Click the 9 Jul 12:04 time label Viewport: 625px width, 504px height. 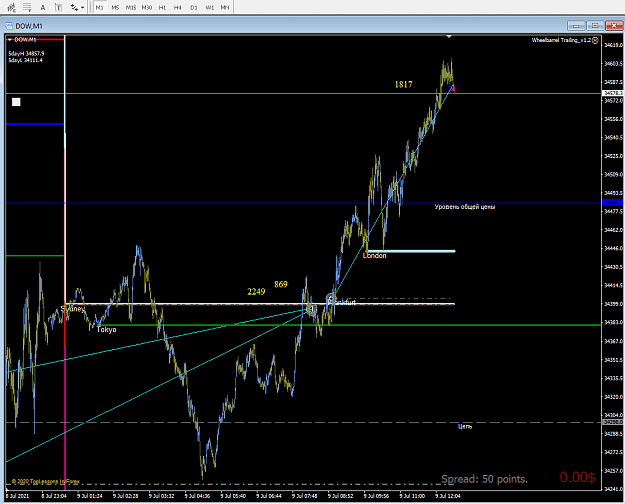tap(448, 496)
